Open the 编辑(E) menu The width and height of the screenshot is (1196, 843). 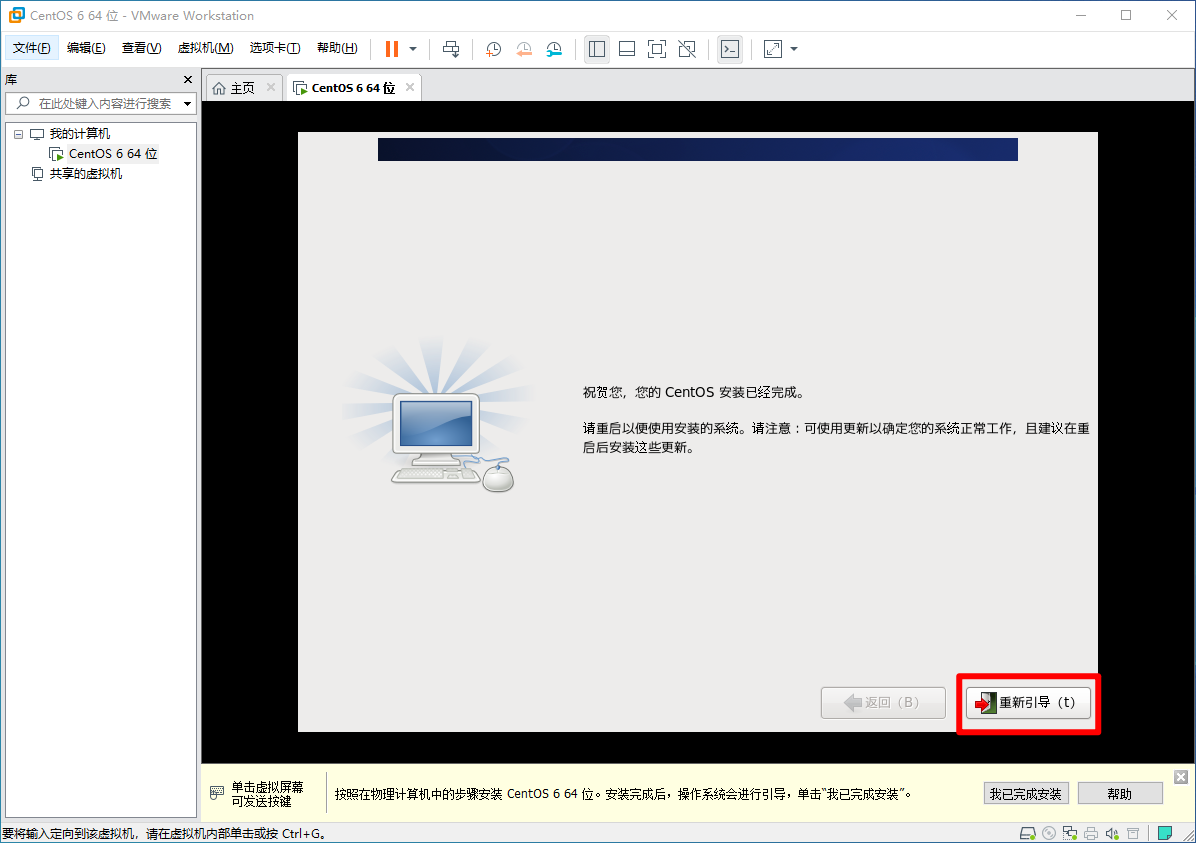[86, 48]
